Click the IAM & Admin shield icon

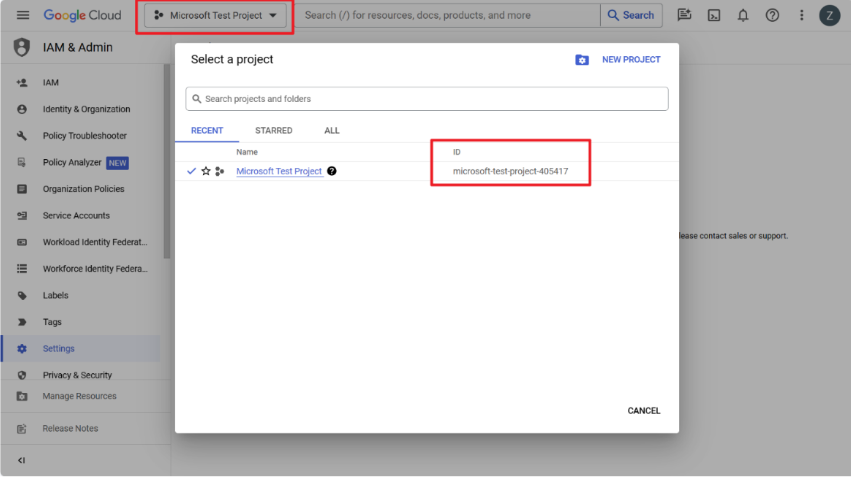(x=22, y=47)
